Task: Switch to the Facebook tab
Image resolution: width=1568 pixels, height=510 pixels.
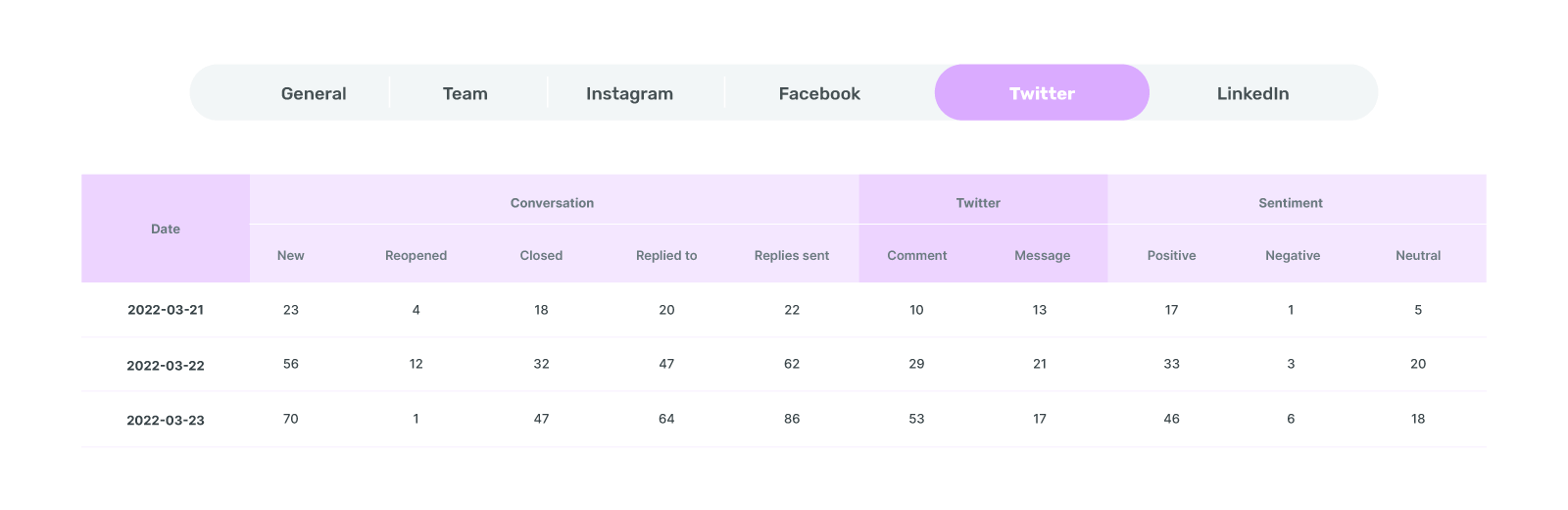Action: coord(819,93)
